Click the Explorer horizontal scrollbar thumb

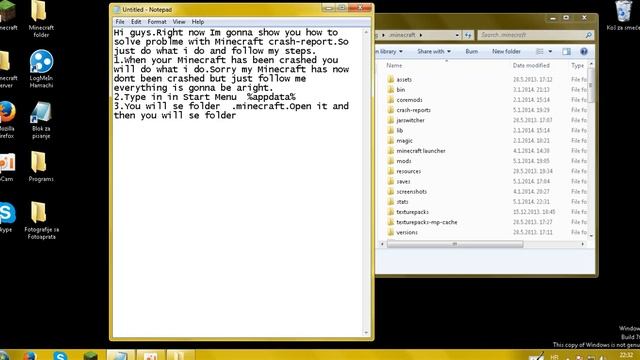tap(455, 244)
